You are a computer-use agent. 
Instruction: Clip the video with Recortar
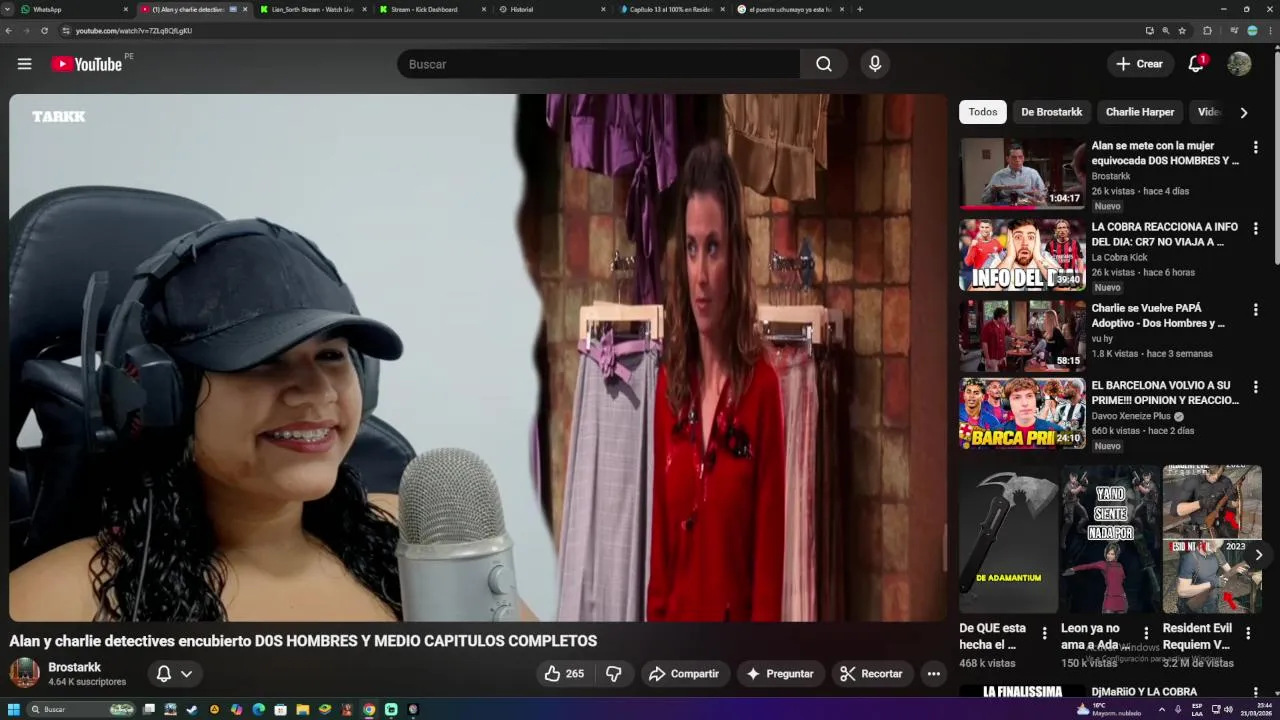pos(871,674)
